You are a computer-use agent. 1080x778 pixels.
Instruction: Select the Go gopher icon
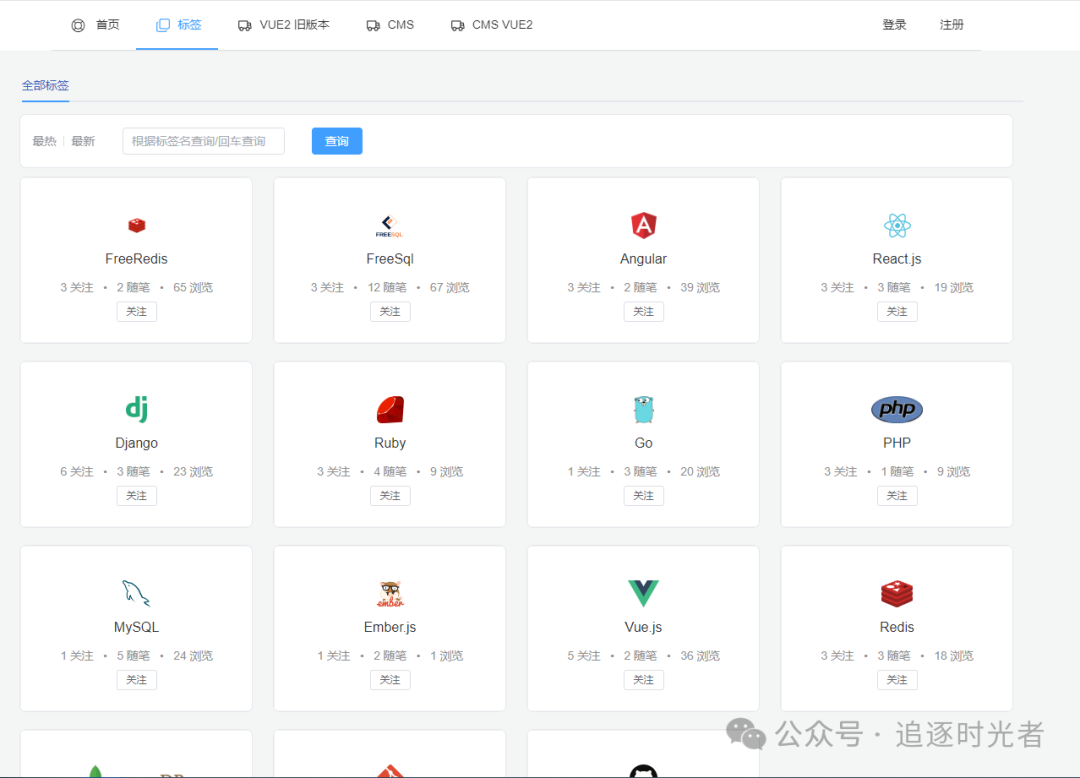[643, 408]
